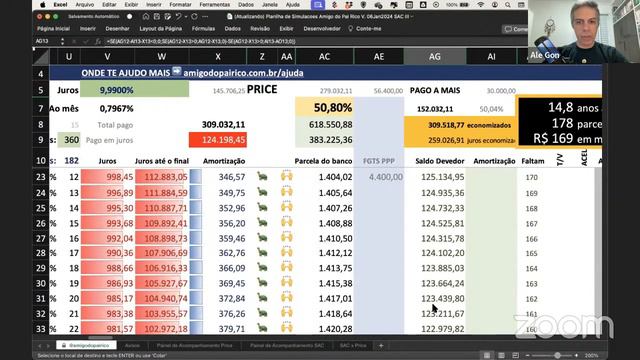Switch to the Inserir ribbon tab
The width and height of the screenshot is (640, 360).
[88, 29]
